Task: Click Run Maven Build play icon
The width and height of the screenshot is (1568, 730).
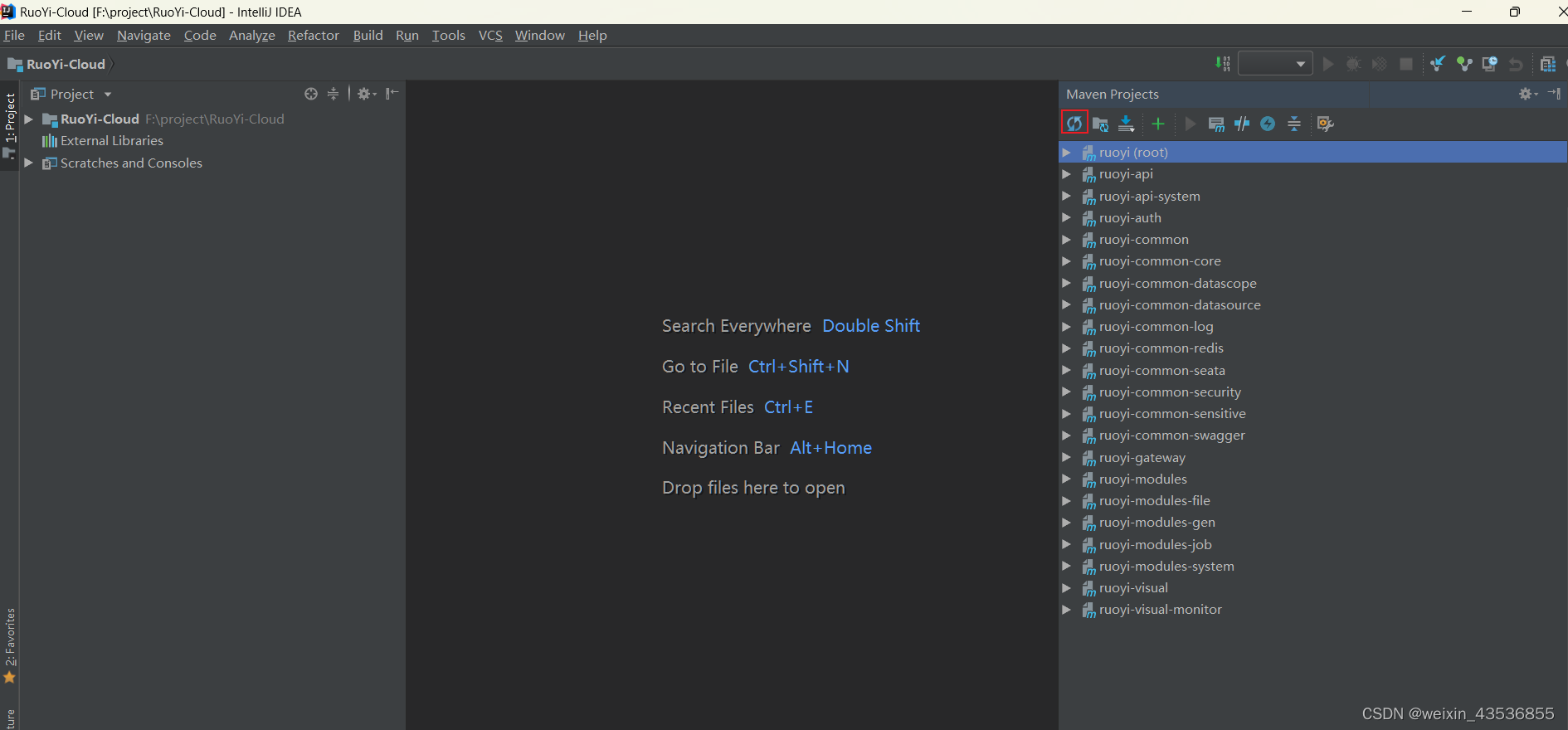Action: [1191, 124]
